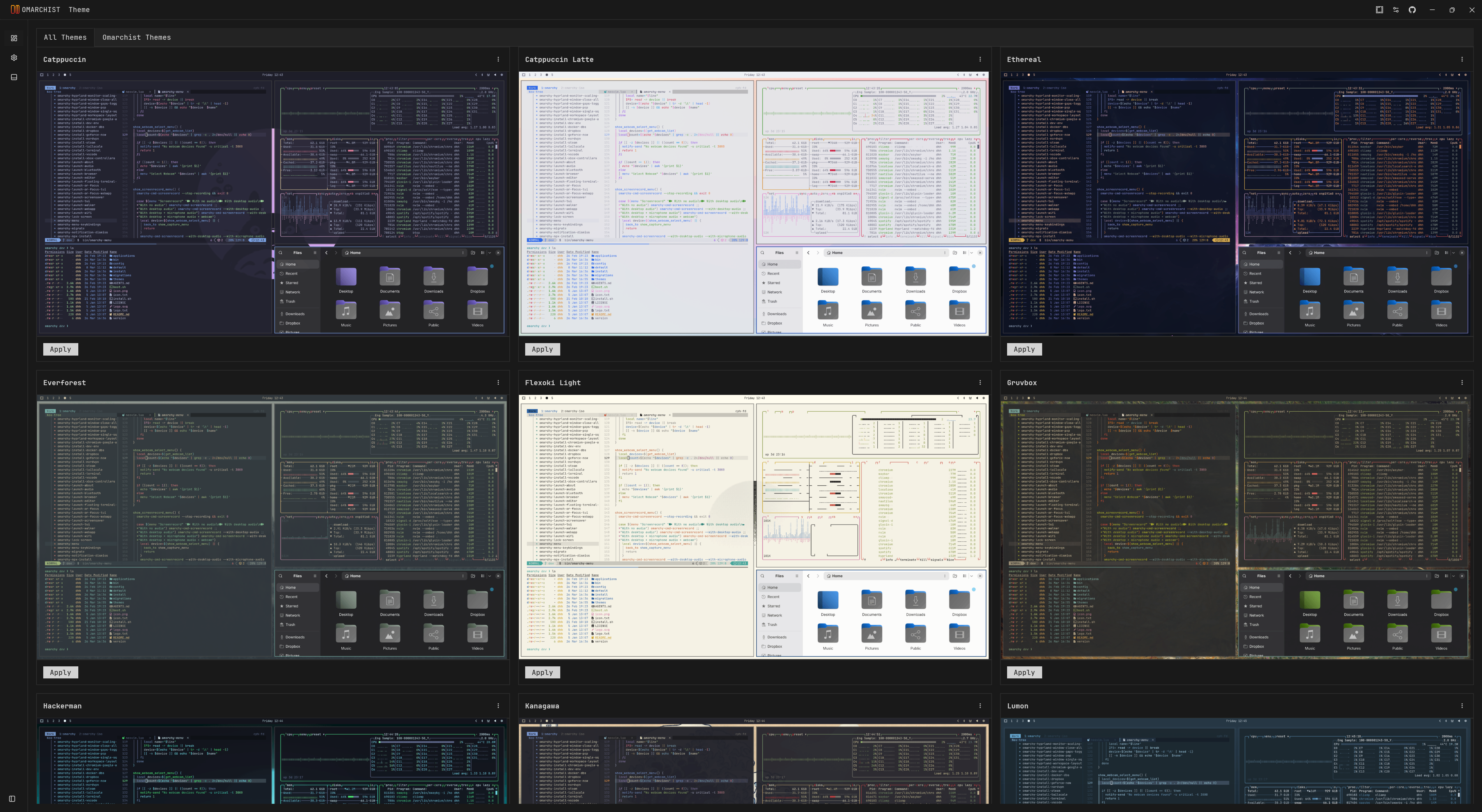The width and height of the screenshot is (1482, 812).
Task: Click the "Catppuccin Latte" card title
Action: pos(559,60)
